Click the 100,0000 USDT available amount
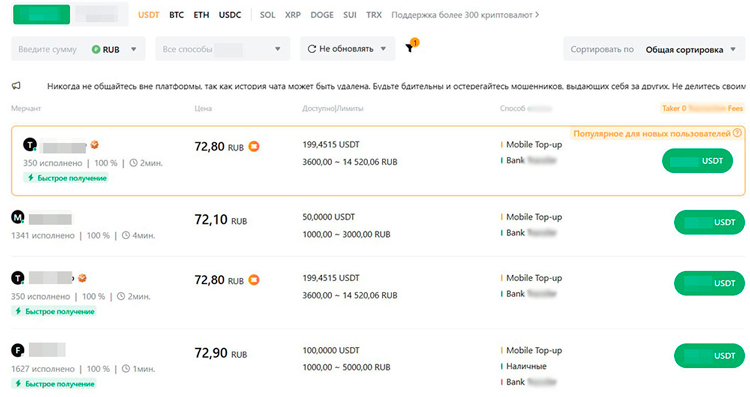This screenshot has height=397, width=750. (x=331, y=351)
